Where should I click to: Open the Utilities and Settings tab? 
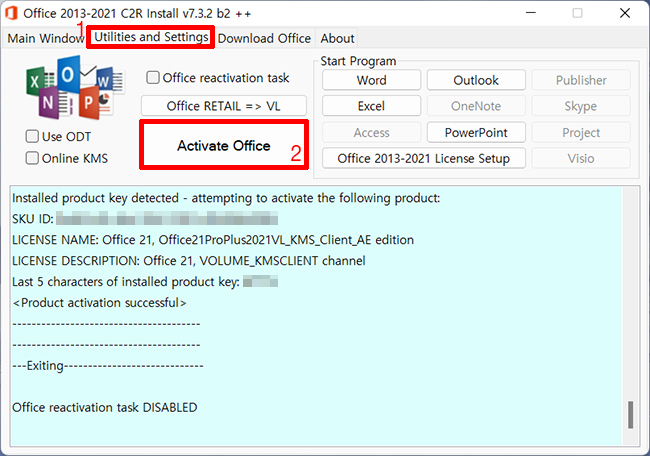(x=151, y=37)
